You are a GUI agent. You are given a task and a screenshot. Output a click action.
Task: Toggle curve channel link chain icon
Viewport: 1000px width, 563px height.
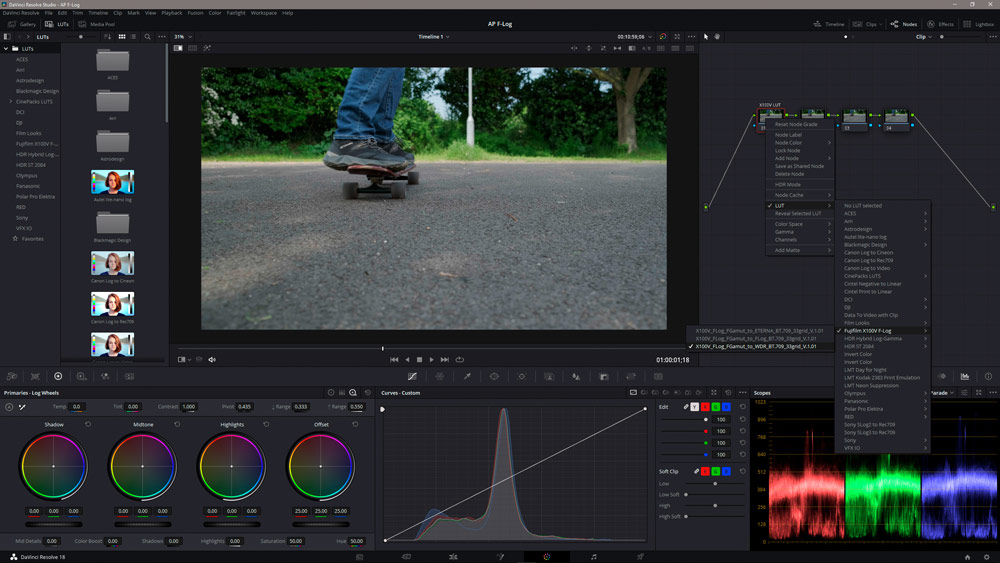[686, 407]
